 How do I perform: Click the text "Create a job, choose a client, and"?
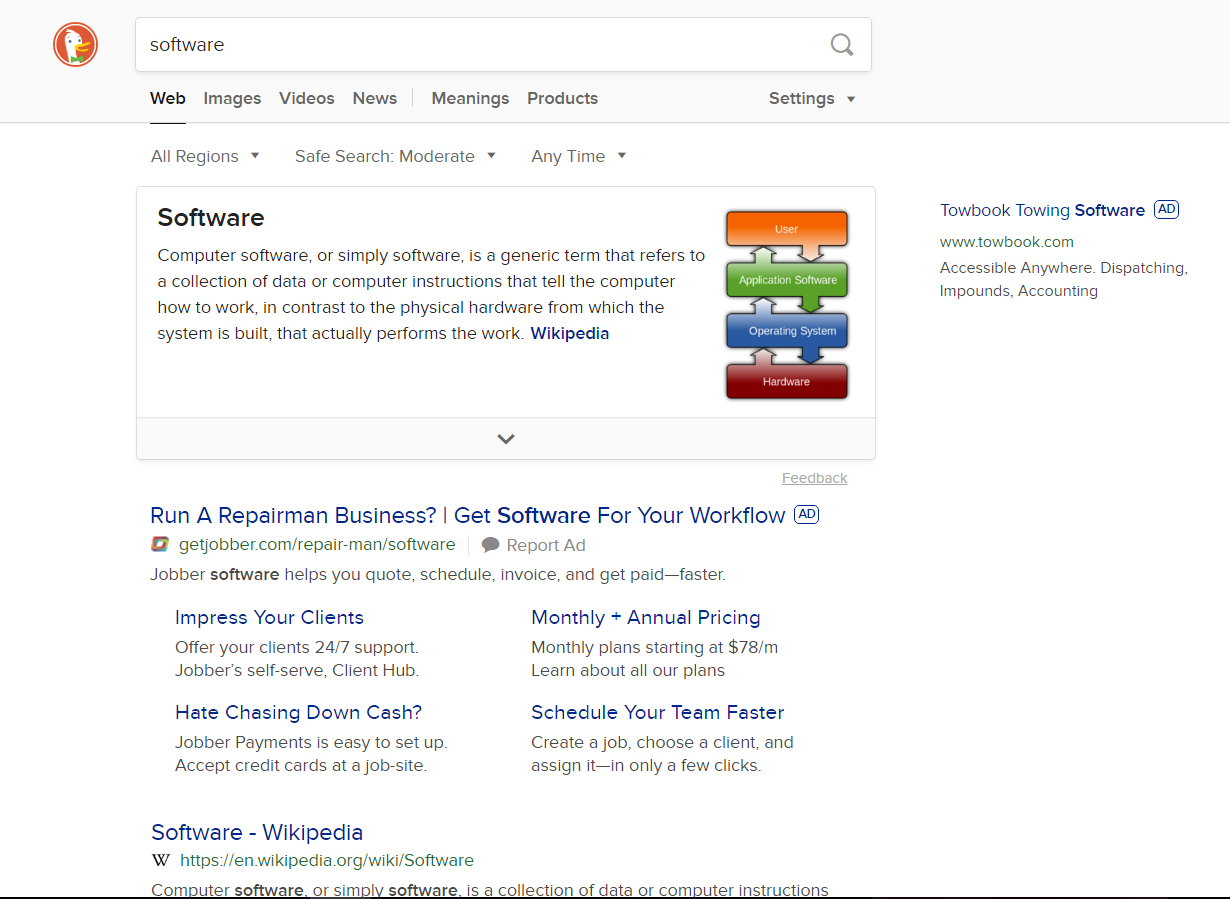click(662, 742)
